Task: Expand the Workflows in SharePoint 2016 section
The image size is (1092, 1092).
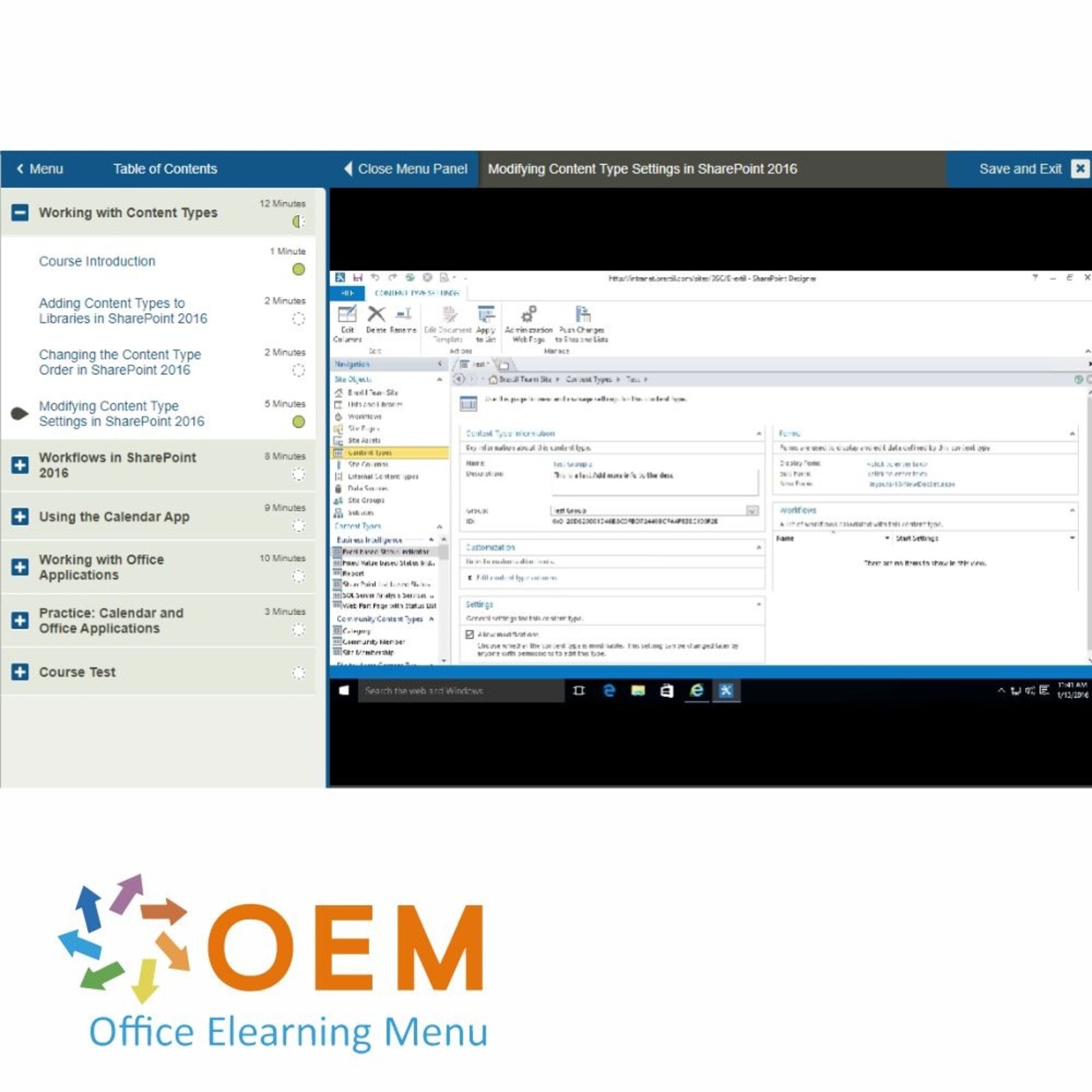Action: click(20, 465)
